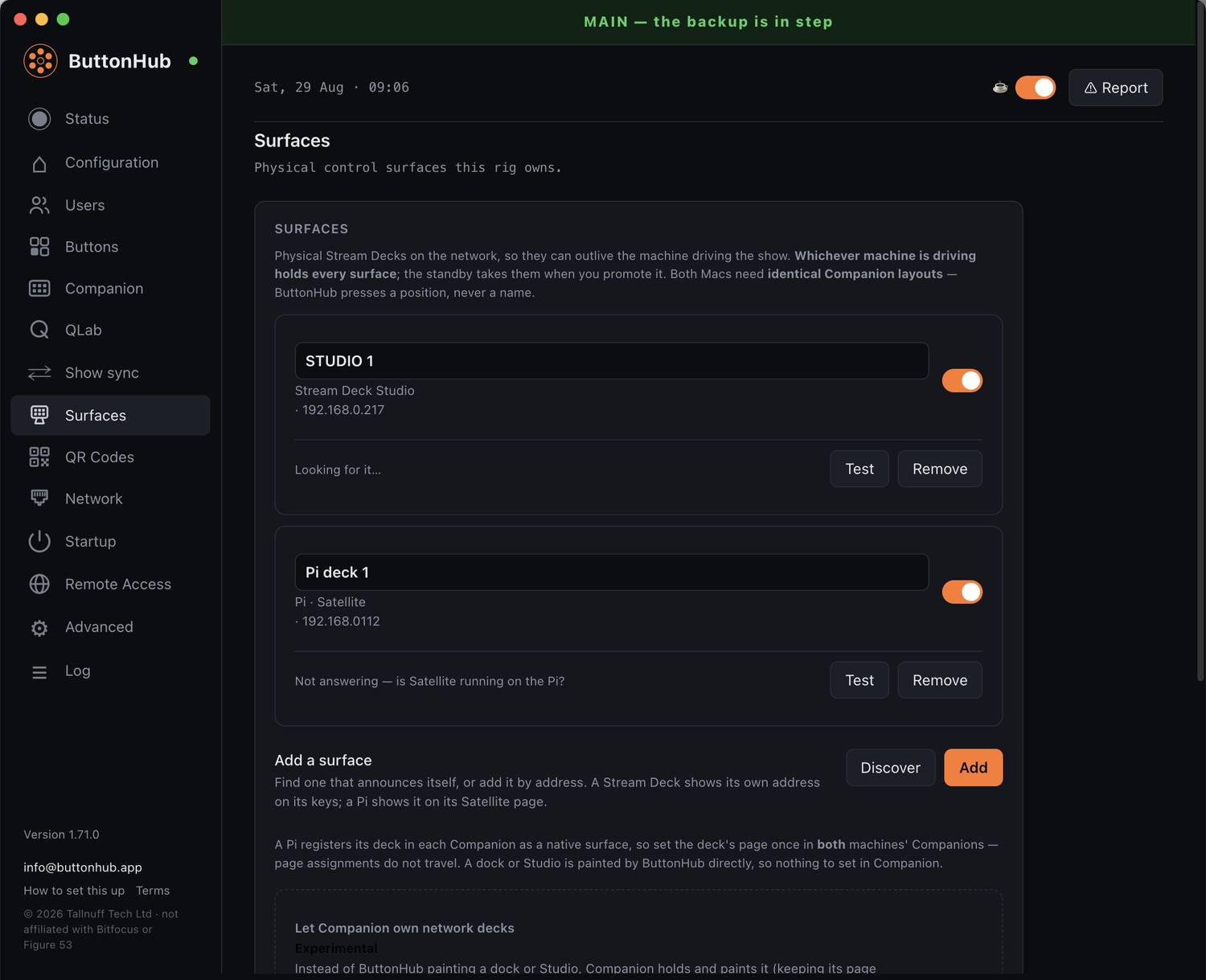1206x980 pixels.
Task: Remove the Pi deck 1 surface
Action: click(940, 680)
